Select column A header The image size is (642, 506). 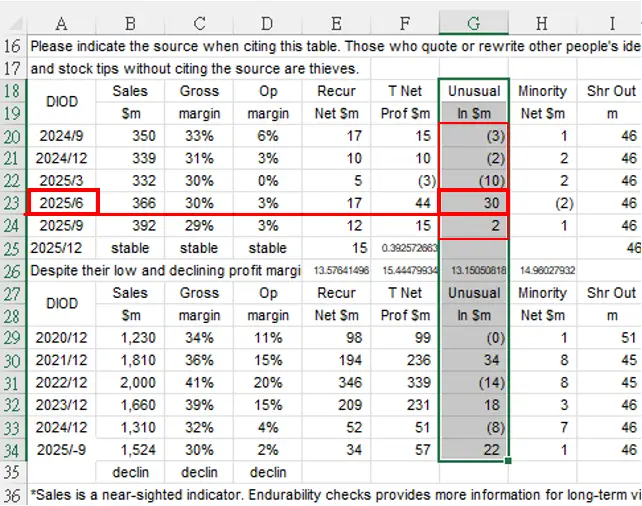[62, 23]
